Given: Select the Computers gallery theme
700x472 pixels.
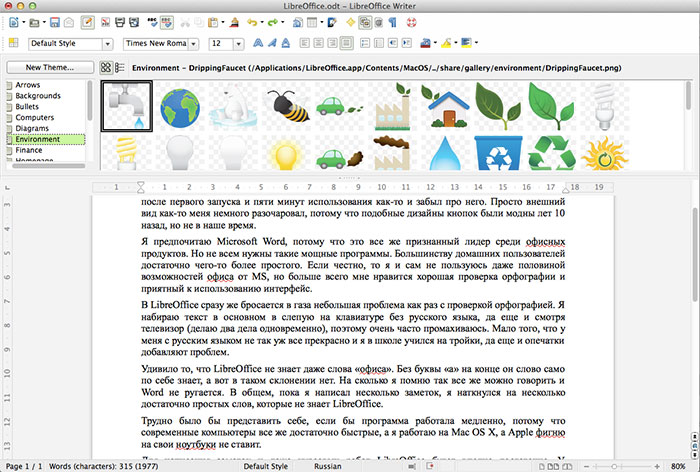Looking at the screenshot, I should [x=34, y=117].
